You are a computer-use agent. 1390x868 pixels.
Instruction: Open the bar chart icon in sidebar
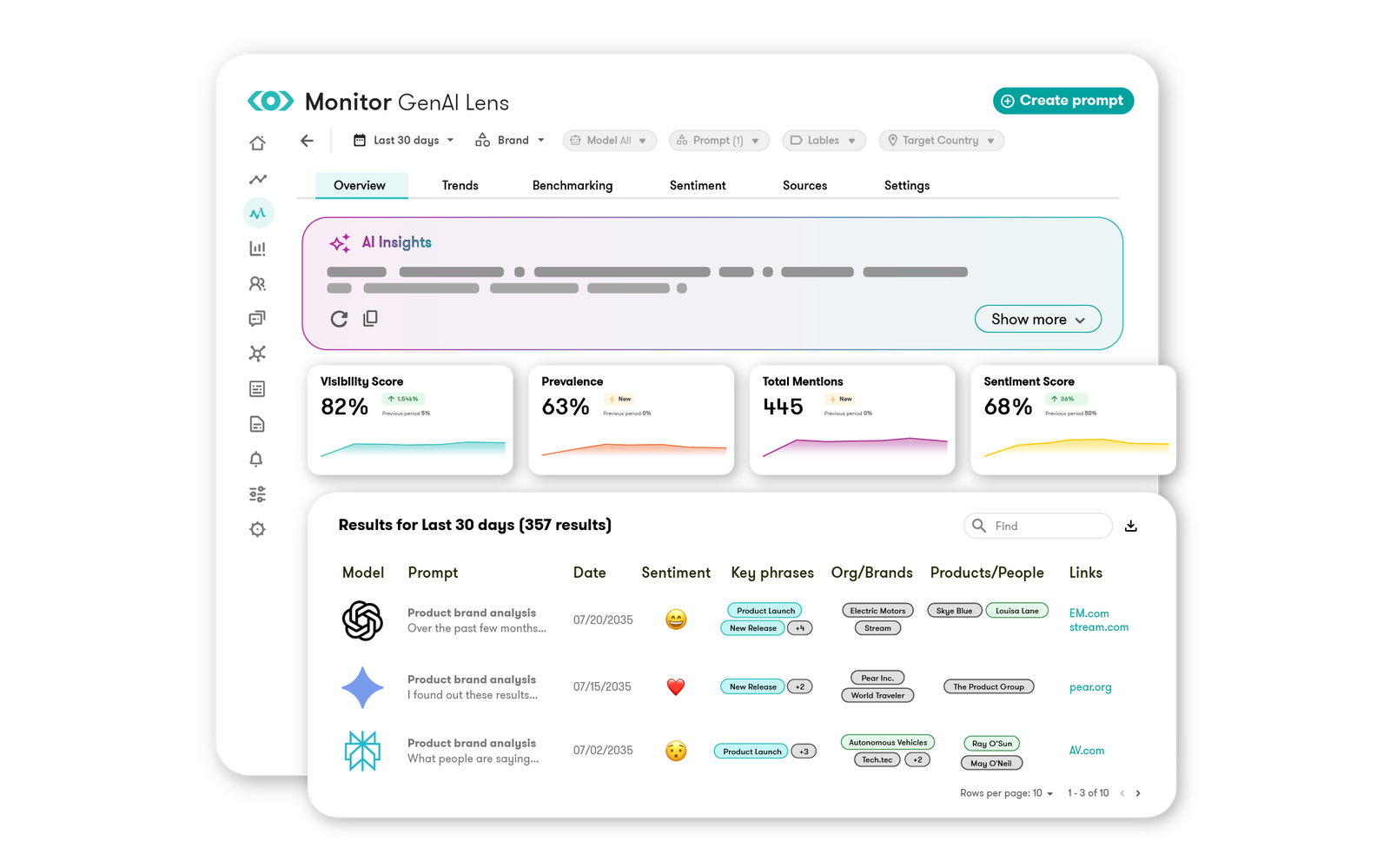point(257,248)
